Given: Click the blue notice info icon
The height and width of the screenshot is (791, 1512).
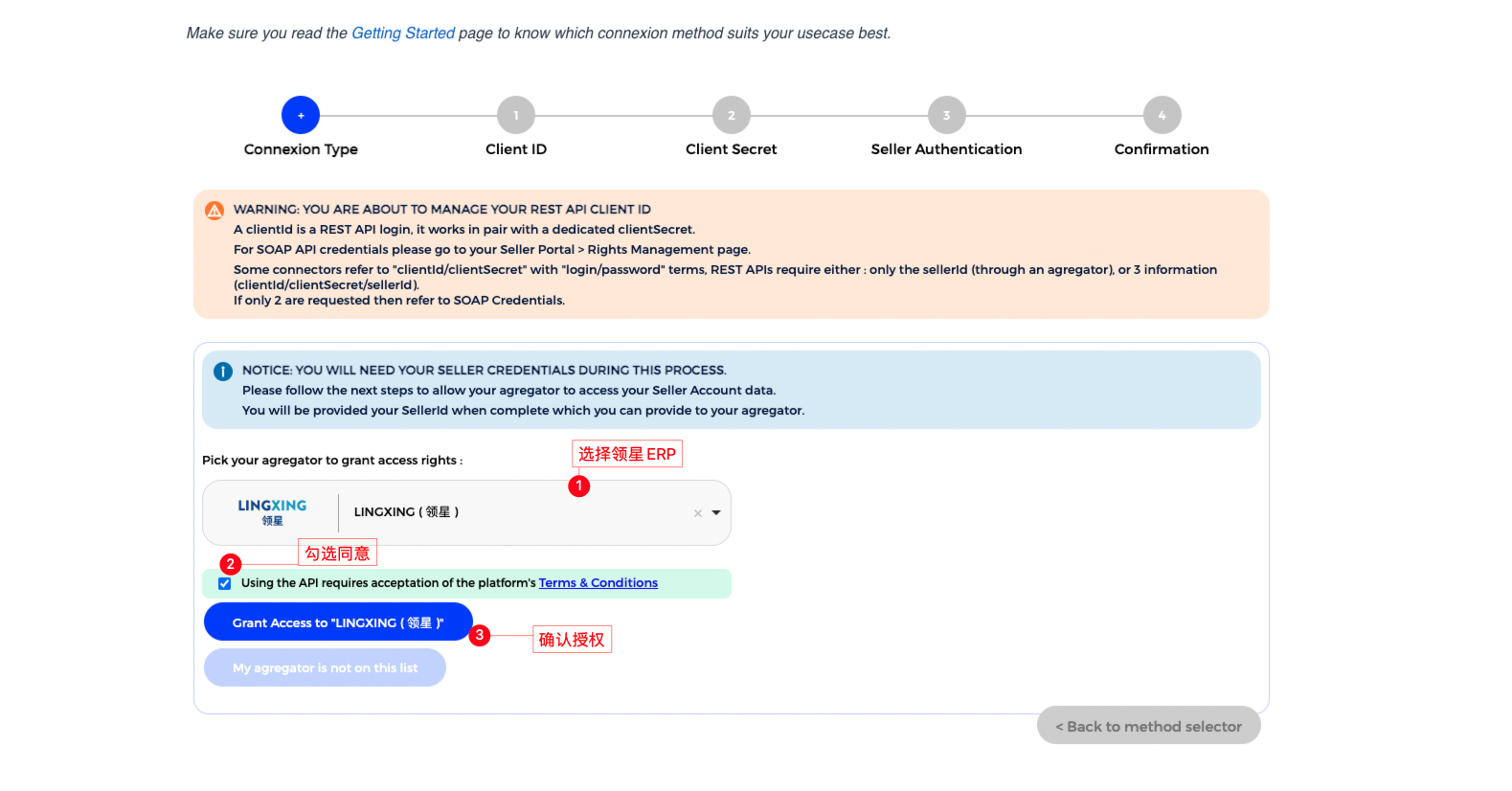Looking at the screenshot, I should pos(223,372).
